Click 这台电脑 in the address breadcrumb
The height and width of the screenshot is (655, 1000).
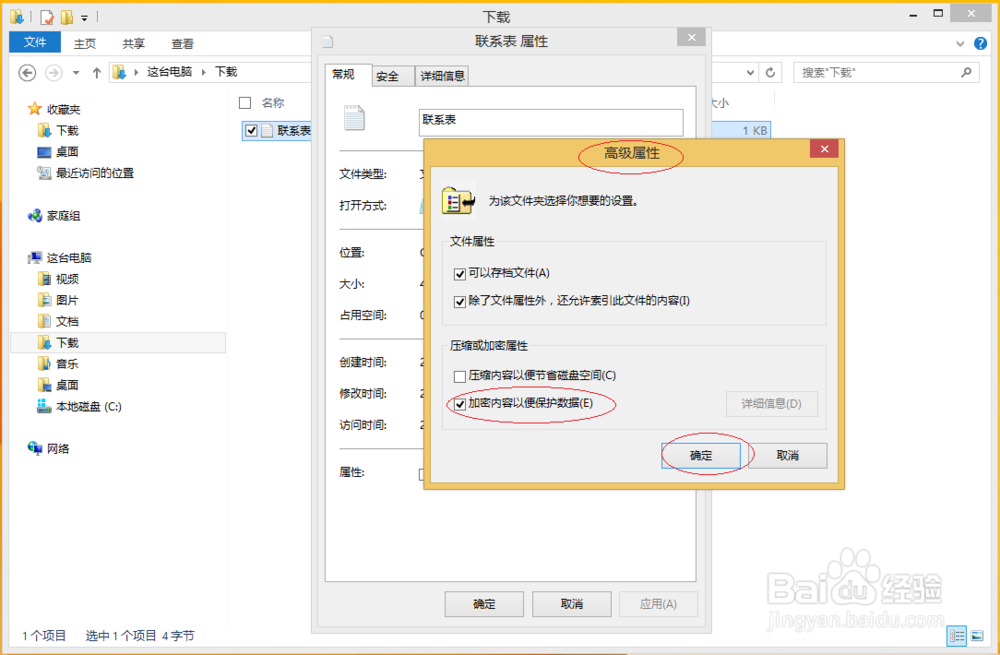[x=170, y=71]
